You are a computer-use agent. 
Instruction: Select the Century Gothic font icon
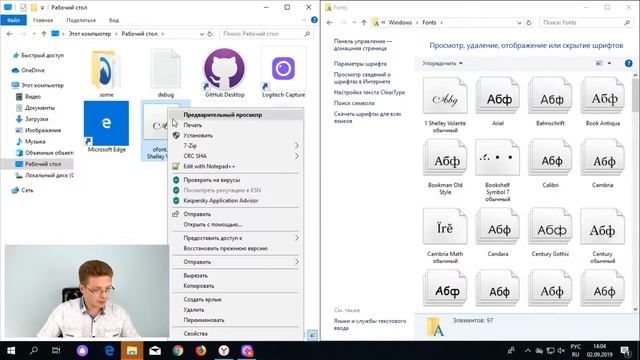coord(550,227)
